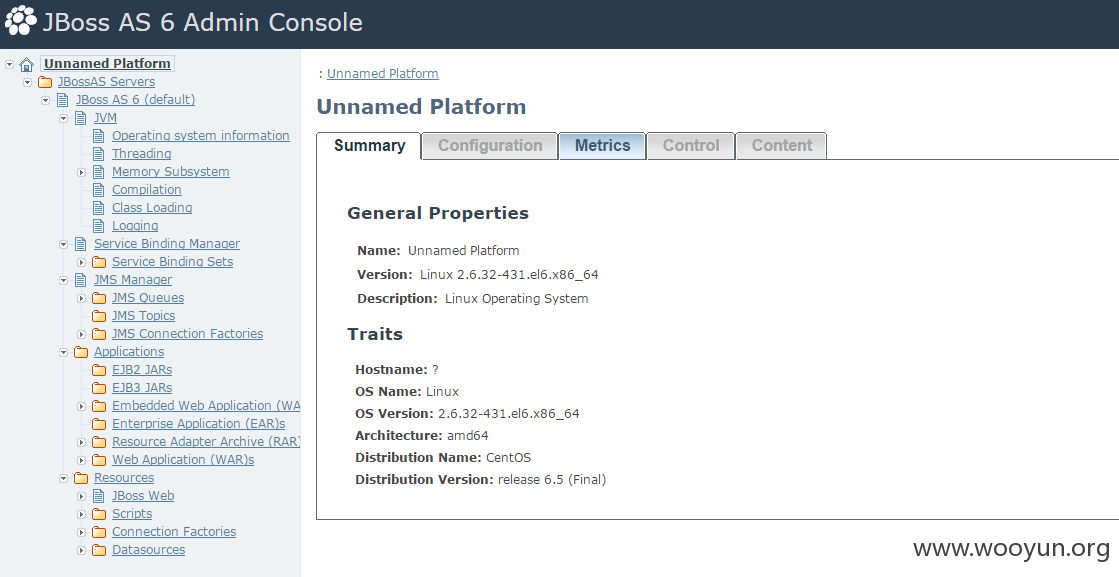Collapse the Unnamed Platform root node
Image resolution: width=1119 pixels, height=577 pixels.
[x=9, y=64]
